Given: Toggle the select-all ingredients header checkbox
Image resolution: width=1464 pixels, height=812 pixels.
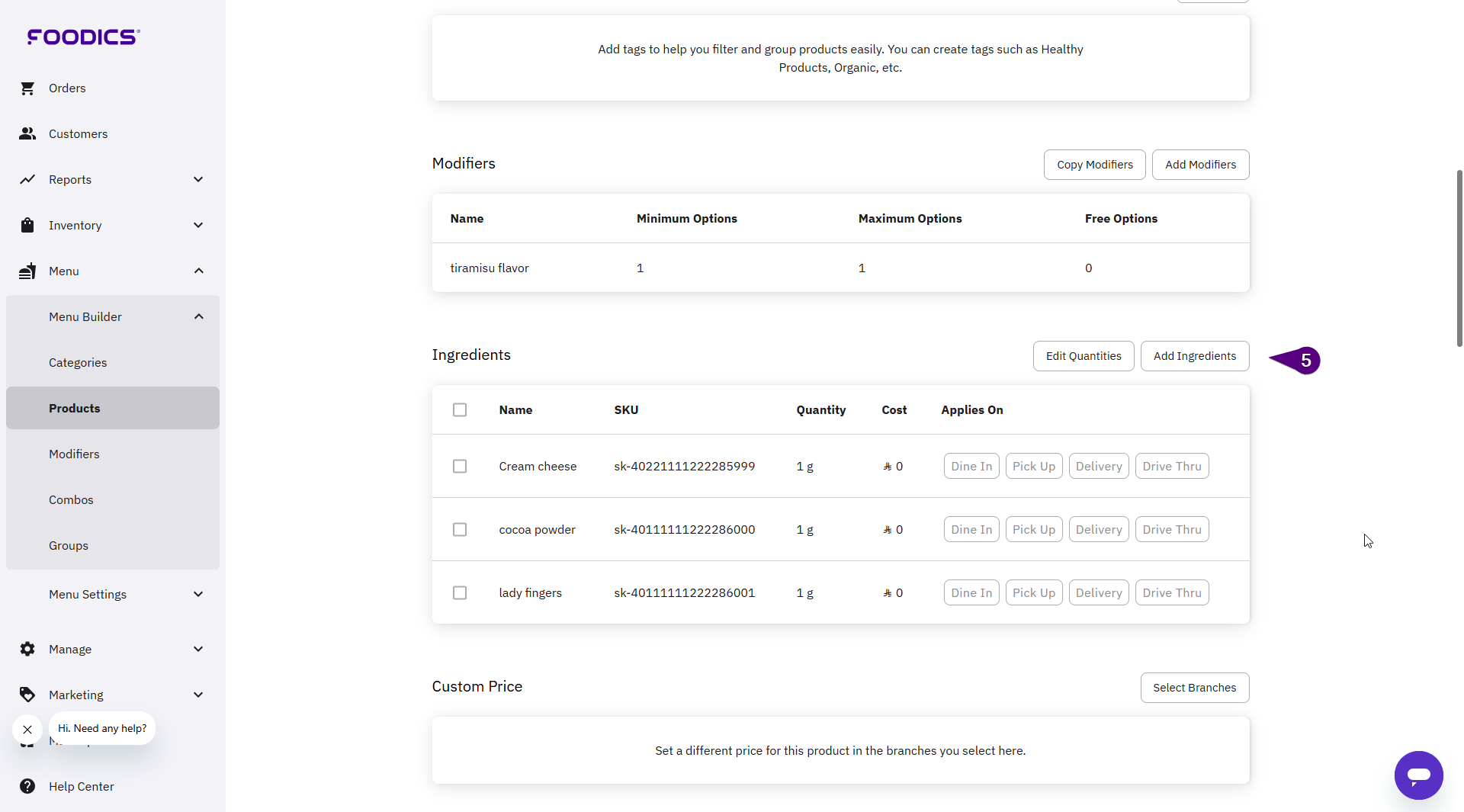Looking at the screenshot, I should (x=460, y=410).
